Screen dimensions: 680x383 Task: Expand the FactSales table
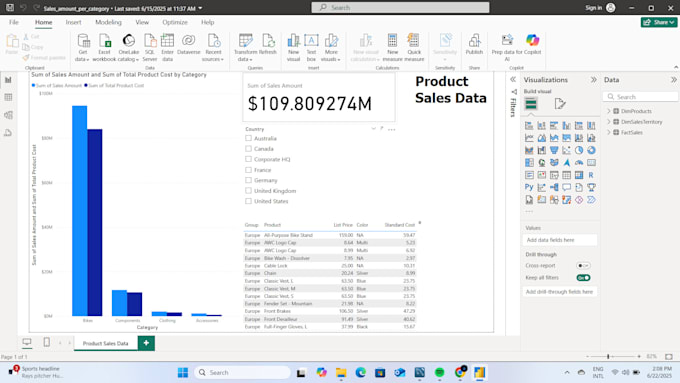coord(609,133)
